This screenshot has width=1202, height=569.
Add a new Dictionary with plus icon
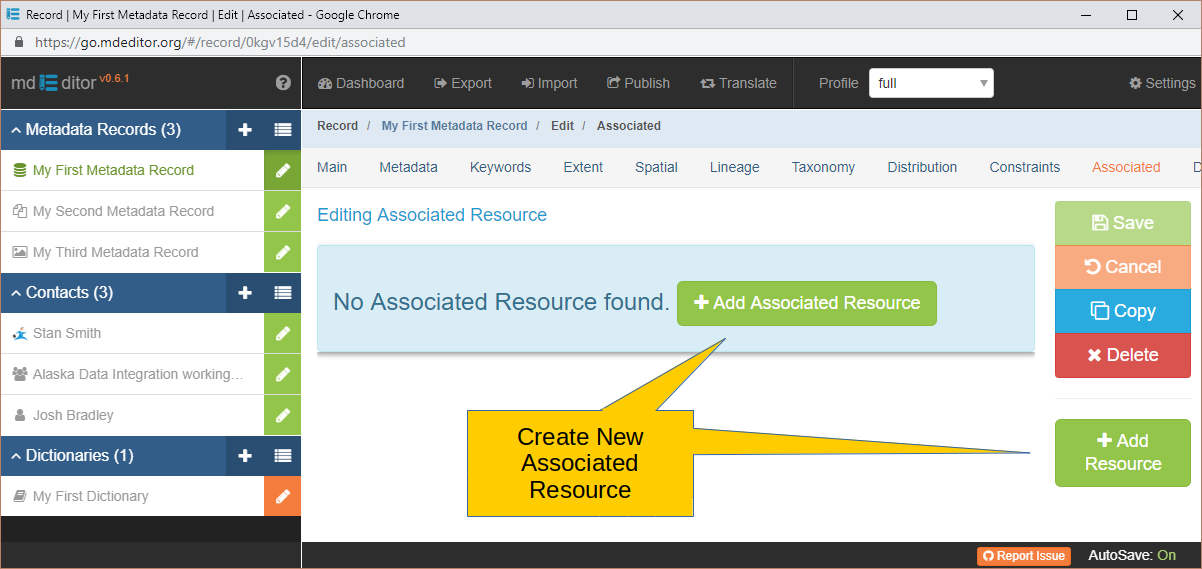[x=245, y=456]
